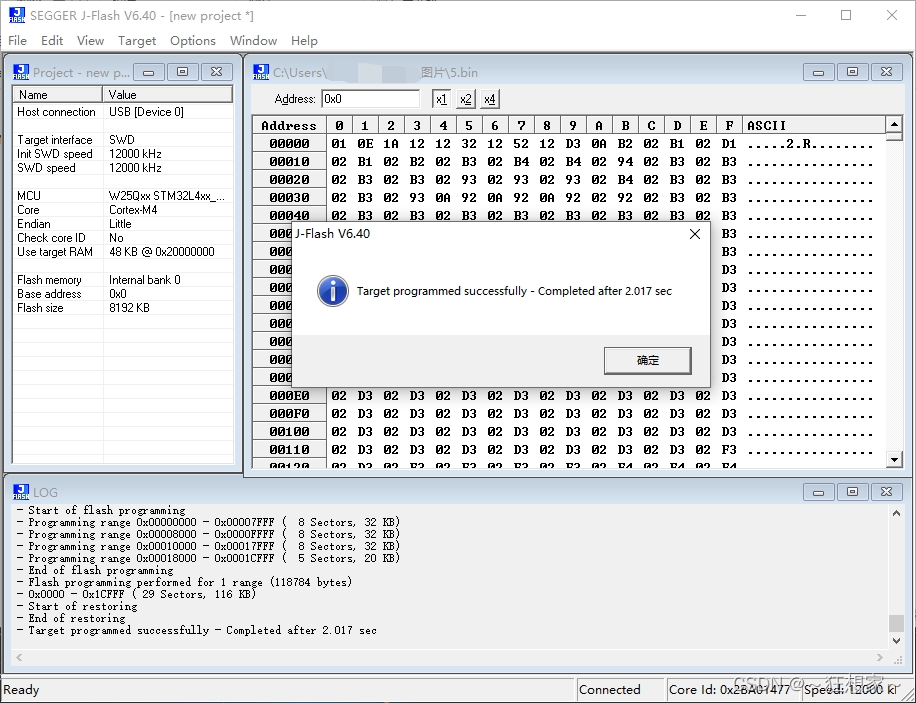Click address 00000 row in hex view
Image resolution: width=916 pixels, height=703 pixels.
(x=569, y=144)
